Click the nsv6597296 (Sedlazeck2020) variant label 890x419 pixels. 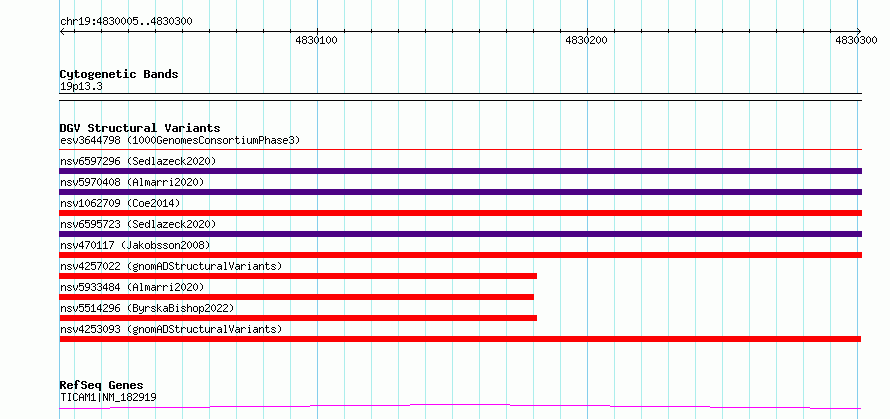[138, 161]
